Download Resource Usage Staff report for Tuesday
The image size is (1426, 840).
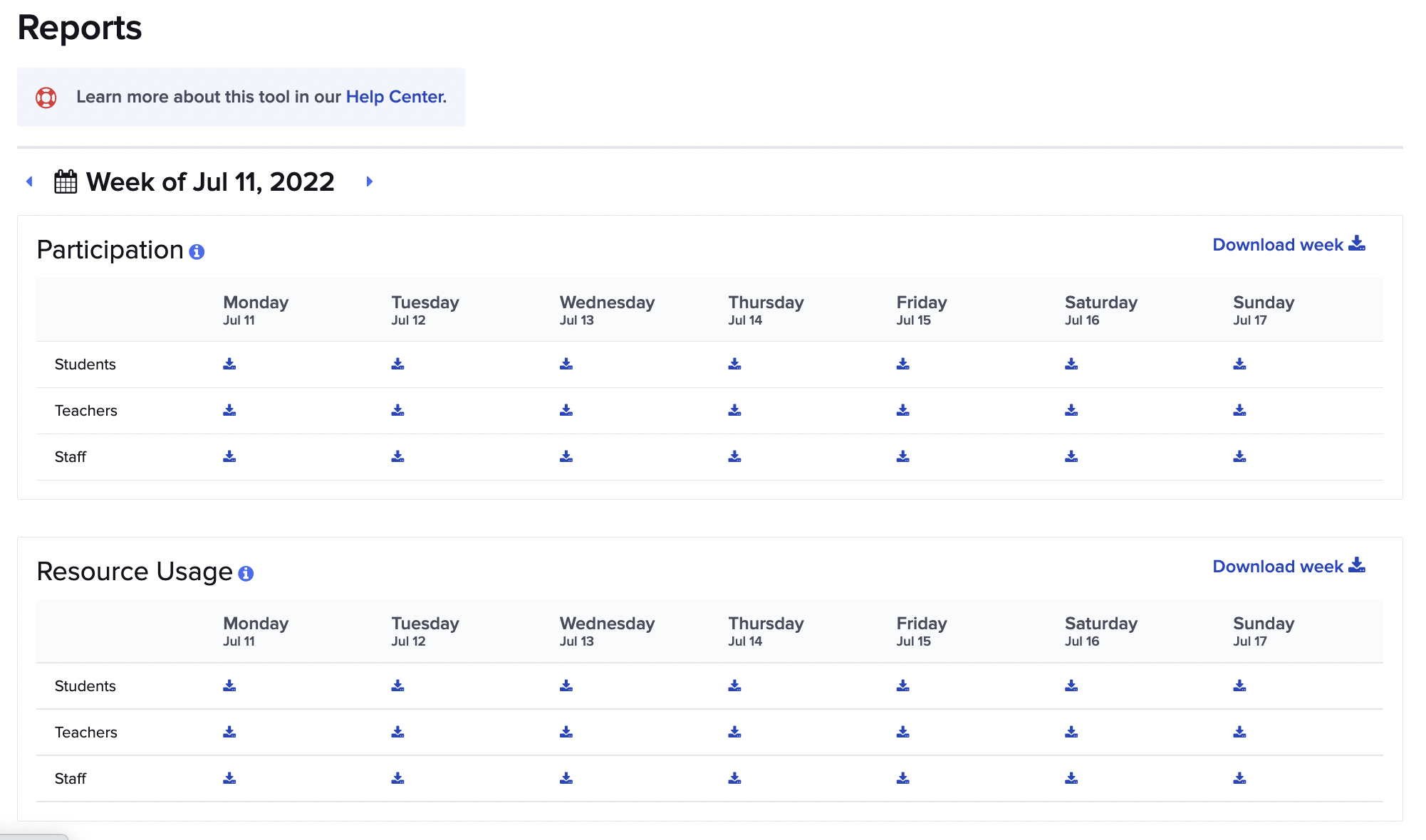397,778
